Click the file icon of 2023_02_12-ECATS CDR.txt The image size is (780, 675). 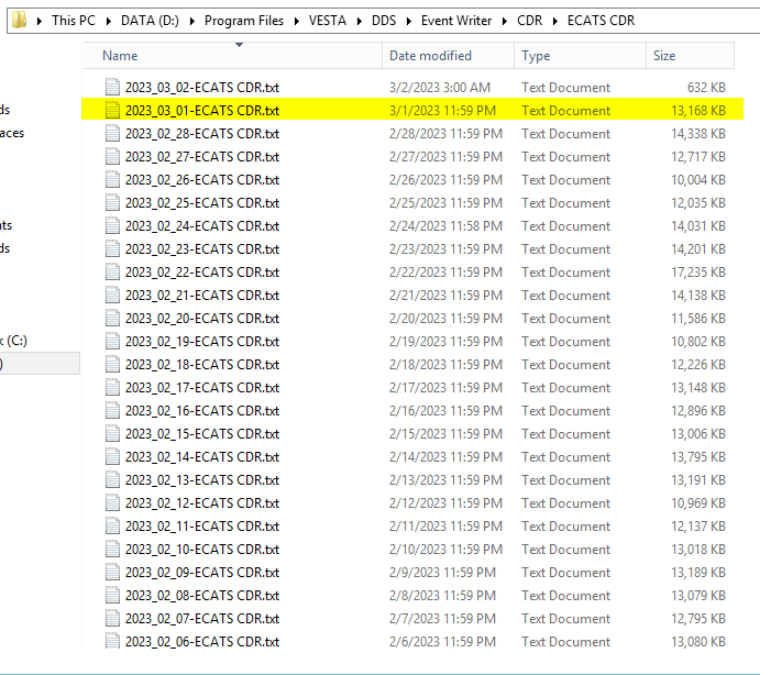pos(112,503)
